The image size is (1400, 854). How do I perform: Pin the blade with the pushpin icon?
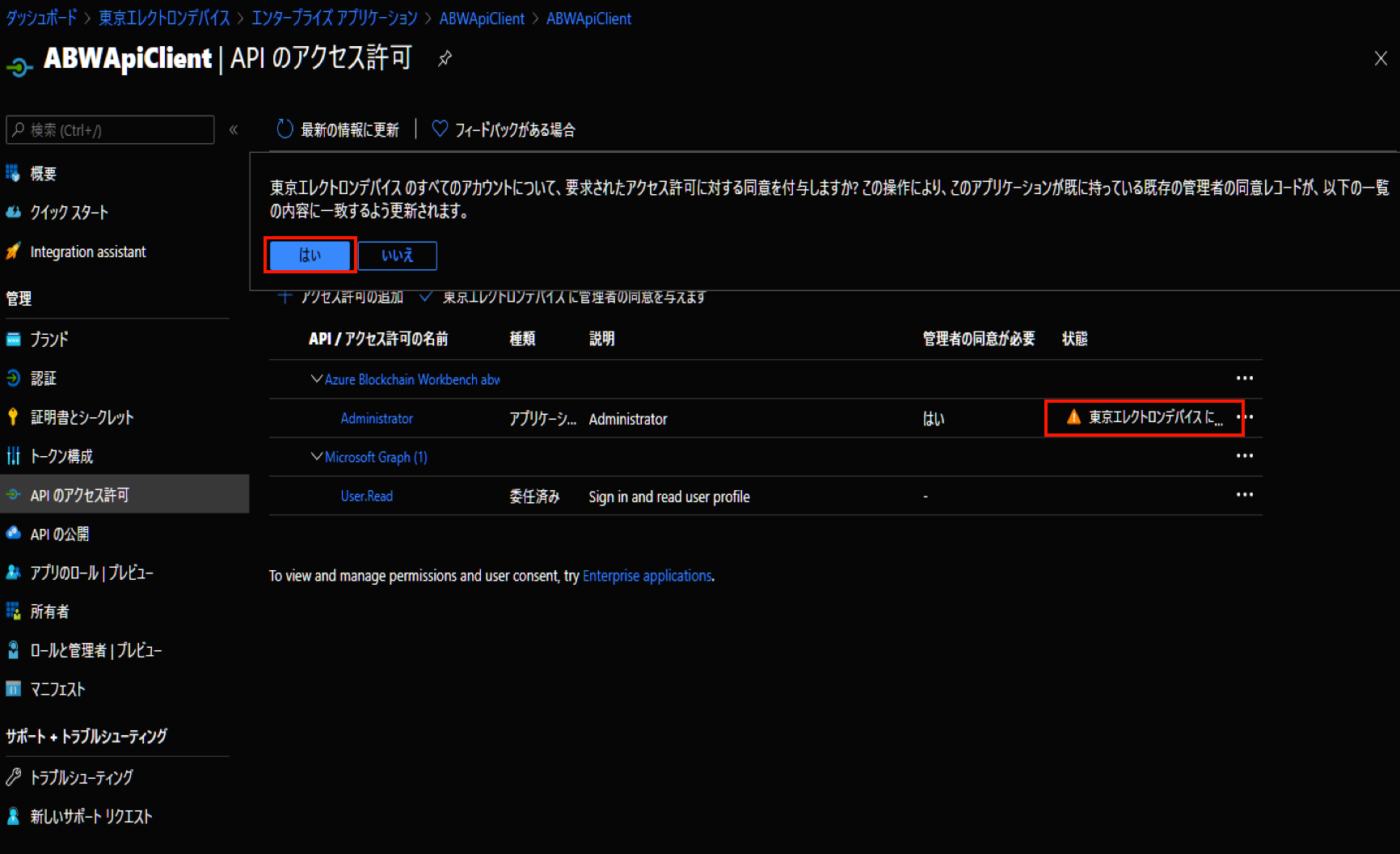[445, 58]
